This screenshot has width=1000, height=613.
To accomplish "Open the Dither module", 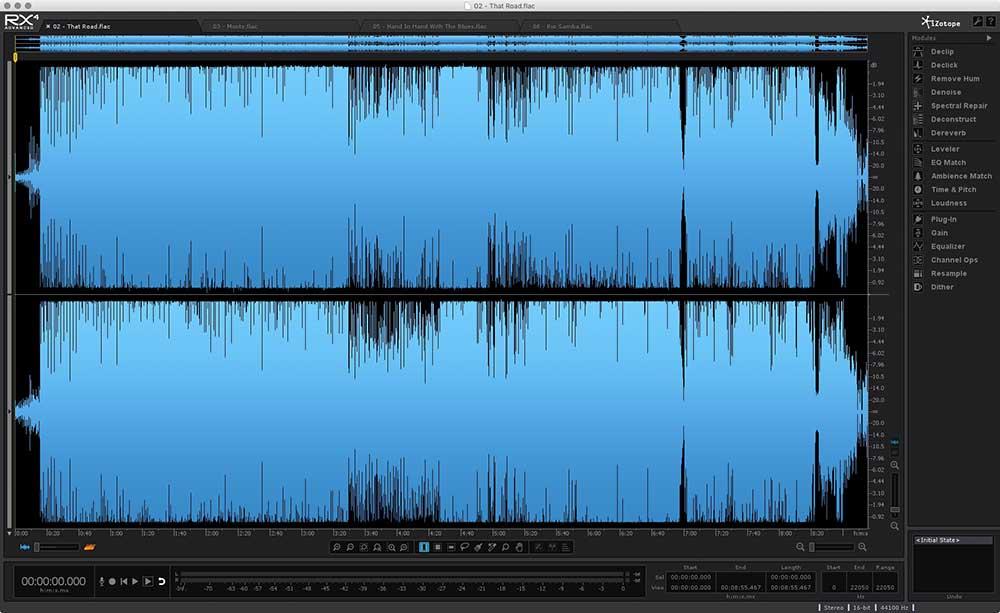I will pyautogui.click(x=941, y=287).
